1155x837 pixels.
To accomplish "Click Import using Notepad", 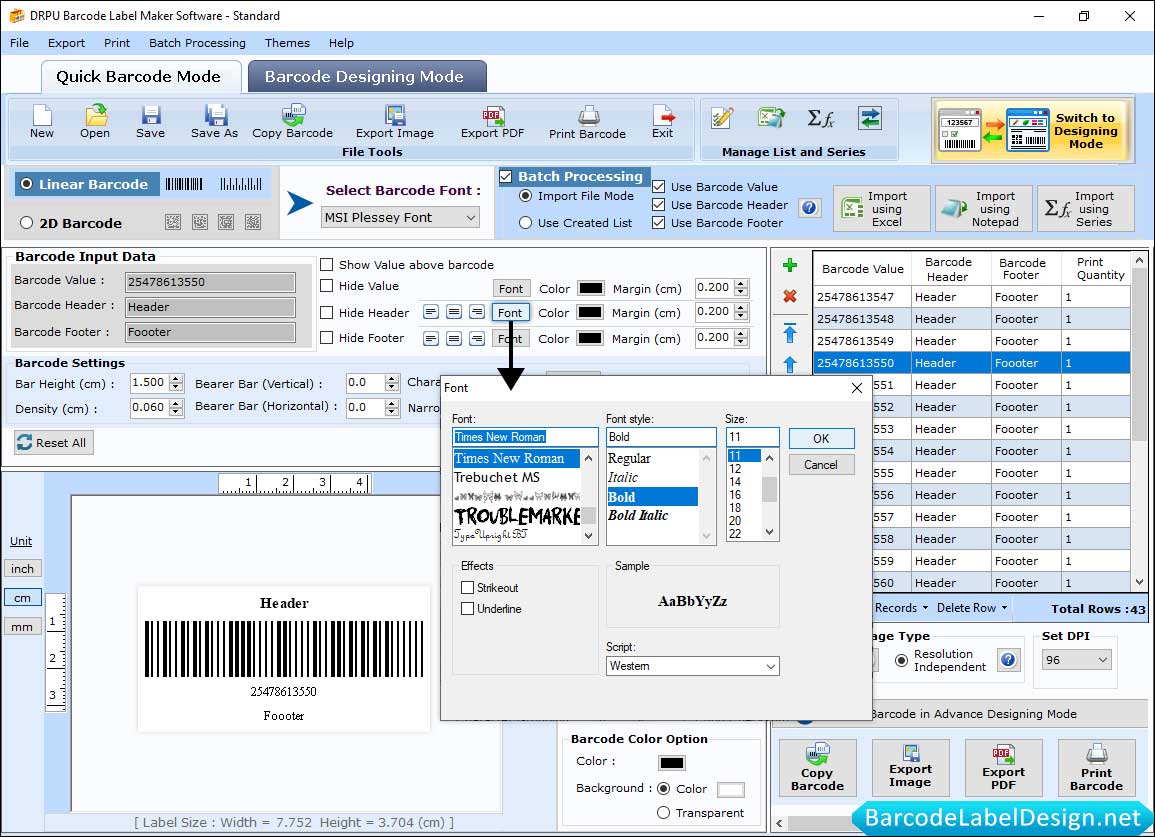I will point(983,209).
